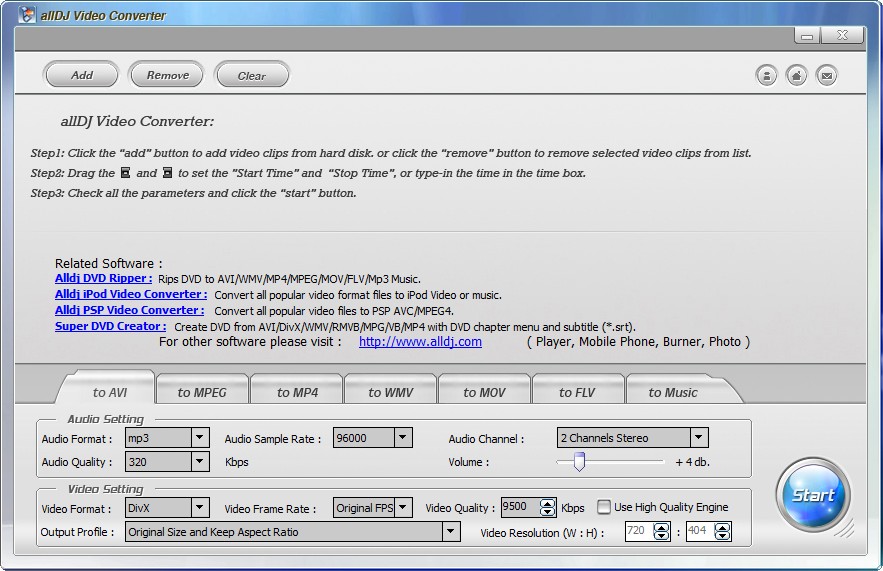Open the Super DVD Creator link
This screenshot has height=571, width=883.
pos(110,325)
